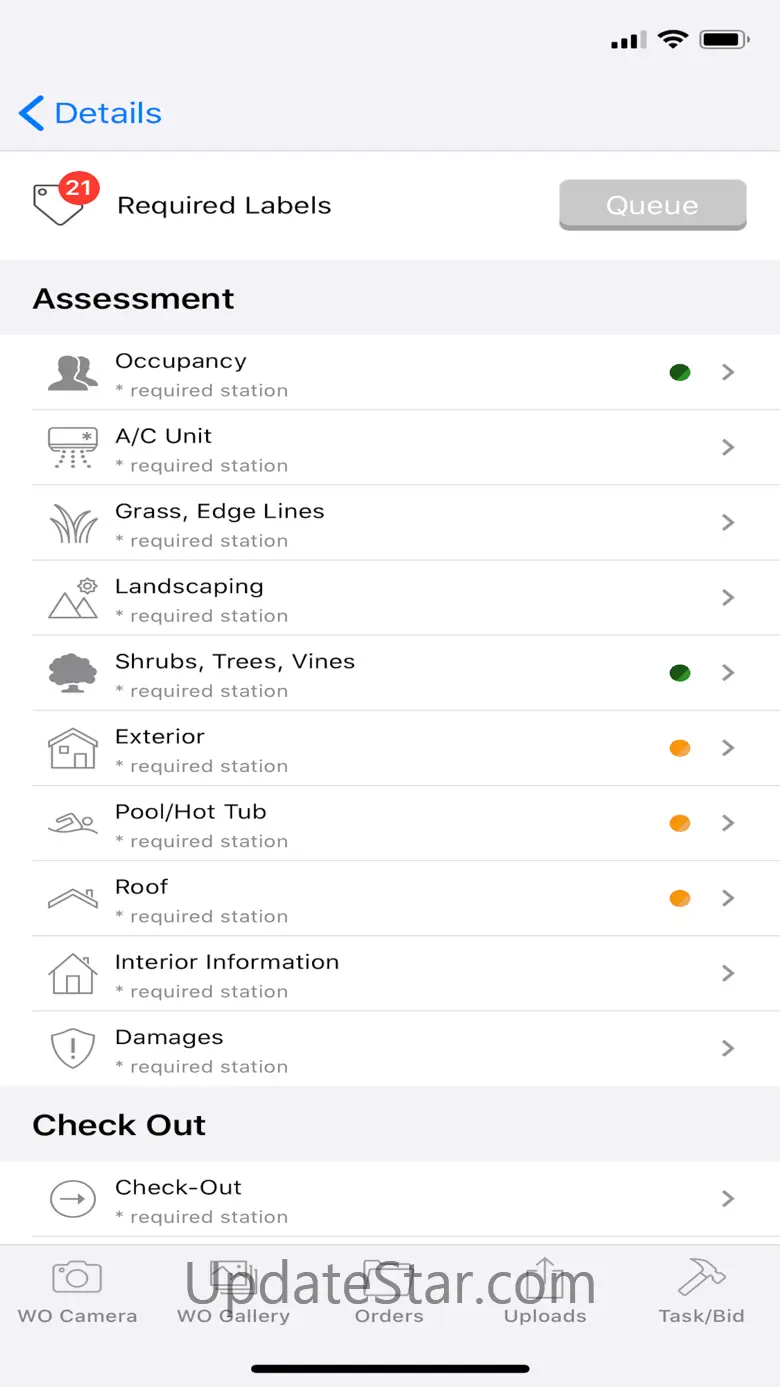
Task: Click the green status dot for Occupancy
Action: 680,373
